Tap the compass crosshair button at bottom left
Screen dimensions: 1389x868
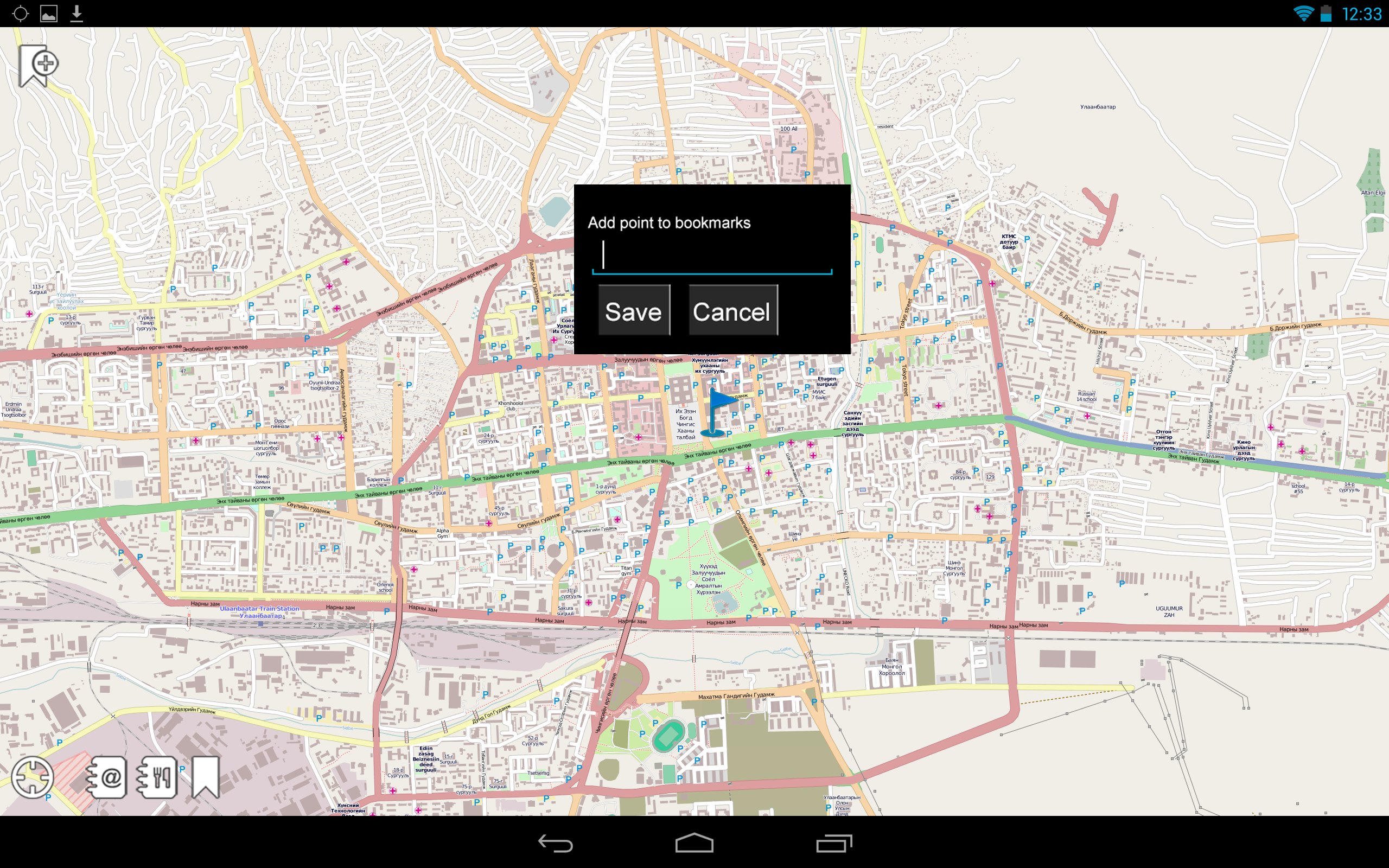[x=33, y=777]
